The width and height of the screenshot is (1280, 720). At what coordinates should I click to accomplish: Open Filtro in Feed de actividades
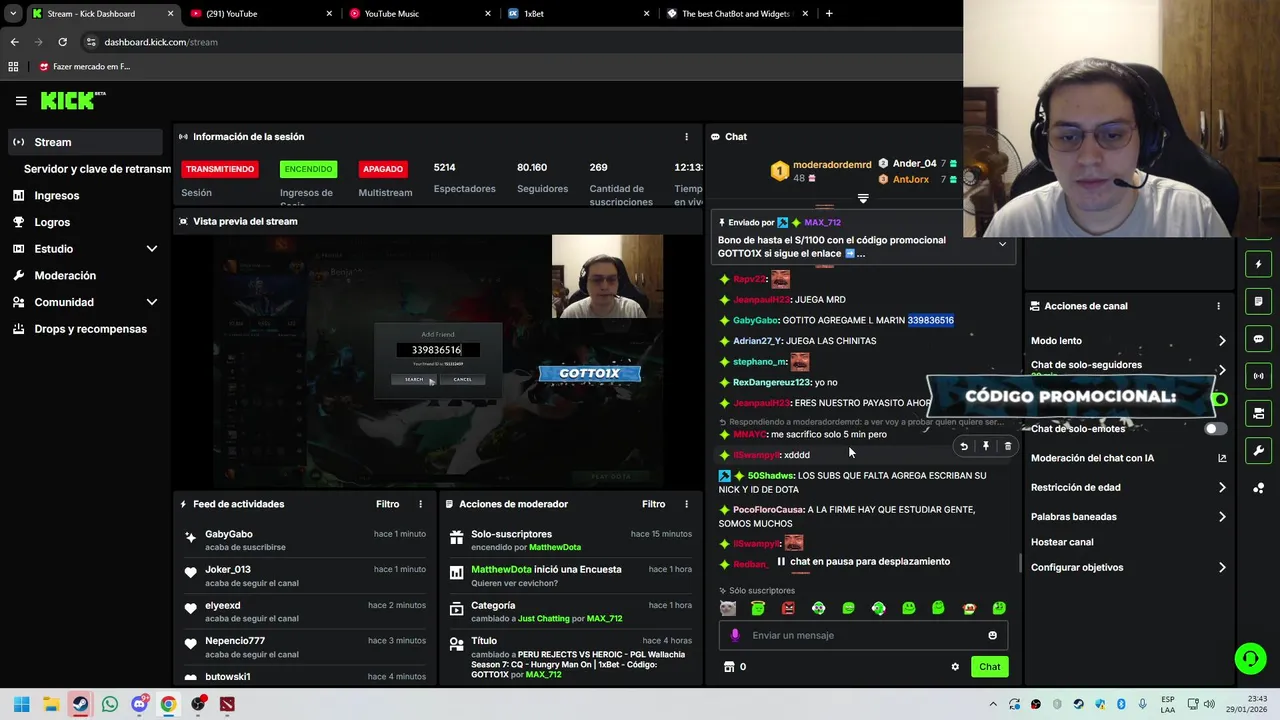(387, 504)
